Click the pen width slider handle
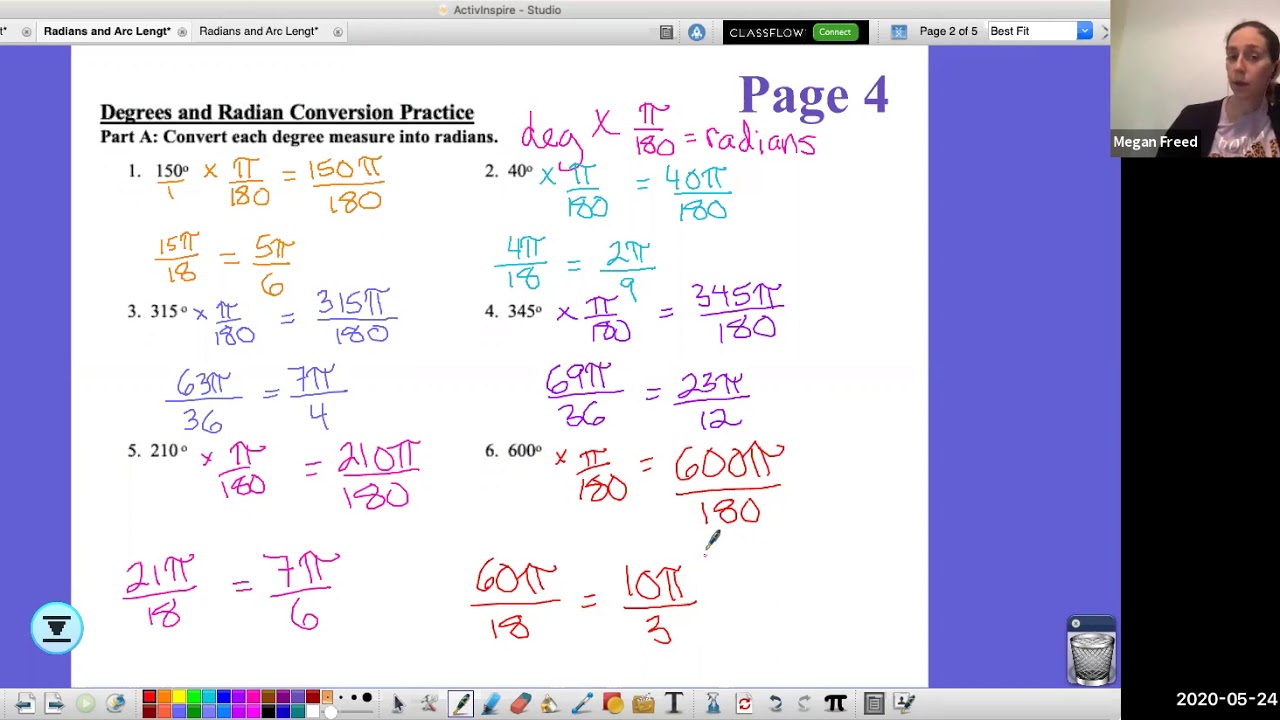The width and height of the screenshot is (1280, 720). click(x=330, y=711)
